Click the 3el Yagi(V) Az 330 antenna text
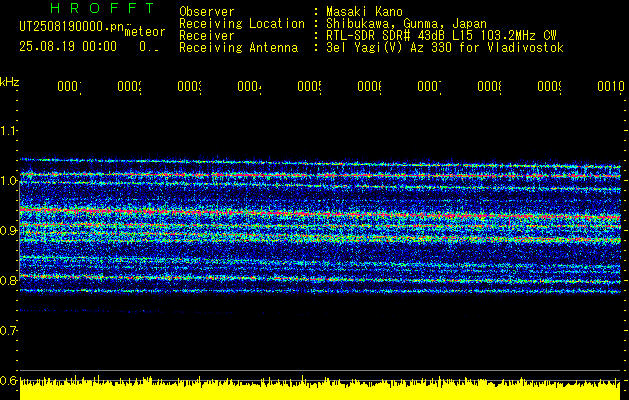The height and width of the screenshot is (400, 629). [x=445, y=48]
